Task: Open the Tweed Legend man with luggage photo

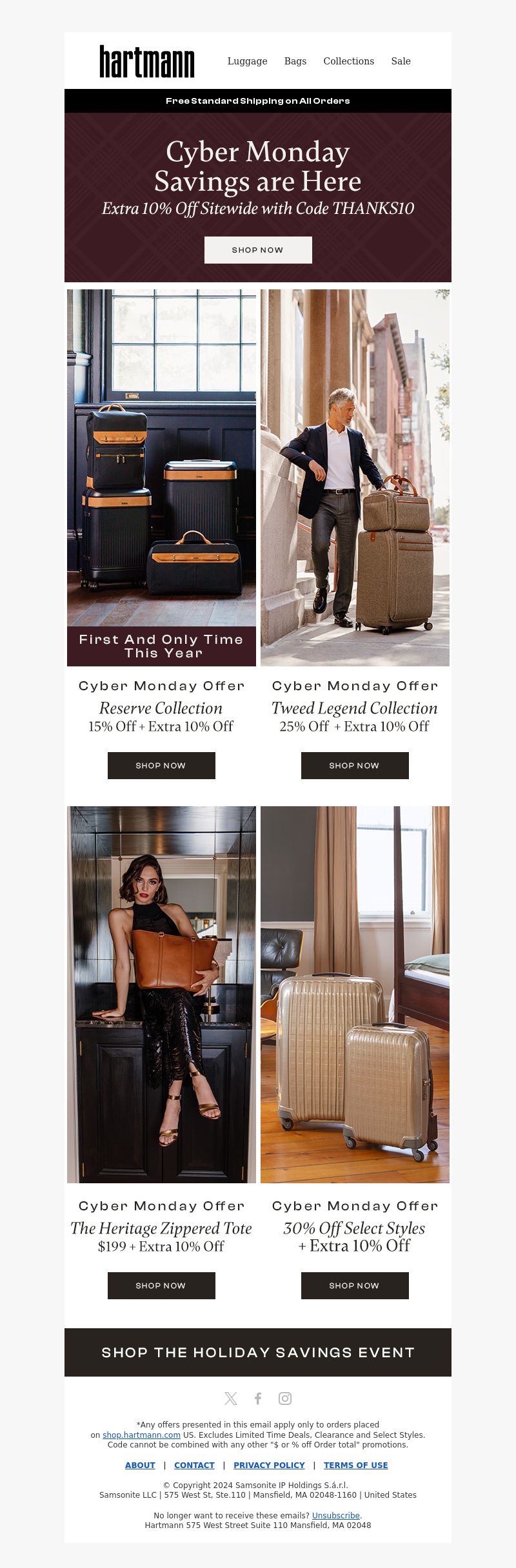Action: coord(355,478)
